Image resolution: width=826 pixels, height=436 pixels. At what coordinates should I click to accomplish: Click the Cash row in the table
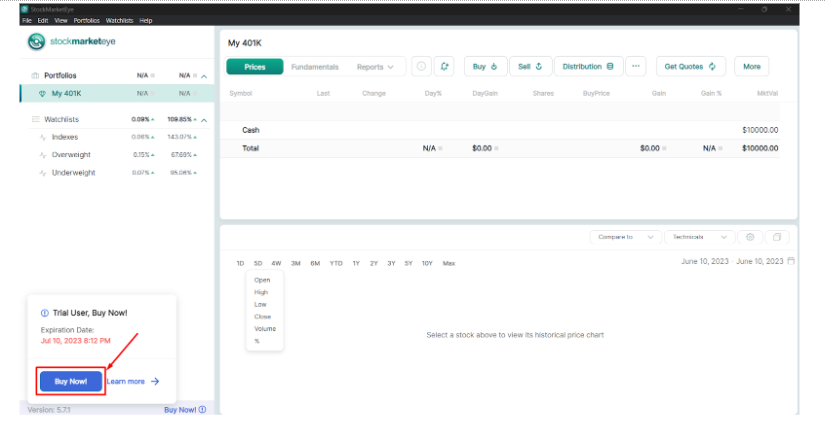[500, 130]
